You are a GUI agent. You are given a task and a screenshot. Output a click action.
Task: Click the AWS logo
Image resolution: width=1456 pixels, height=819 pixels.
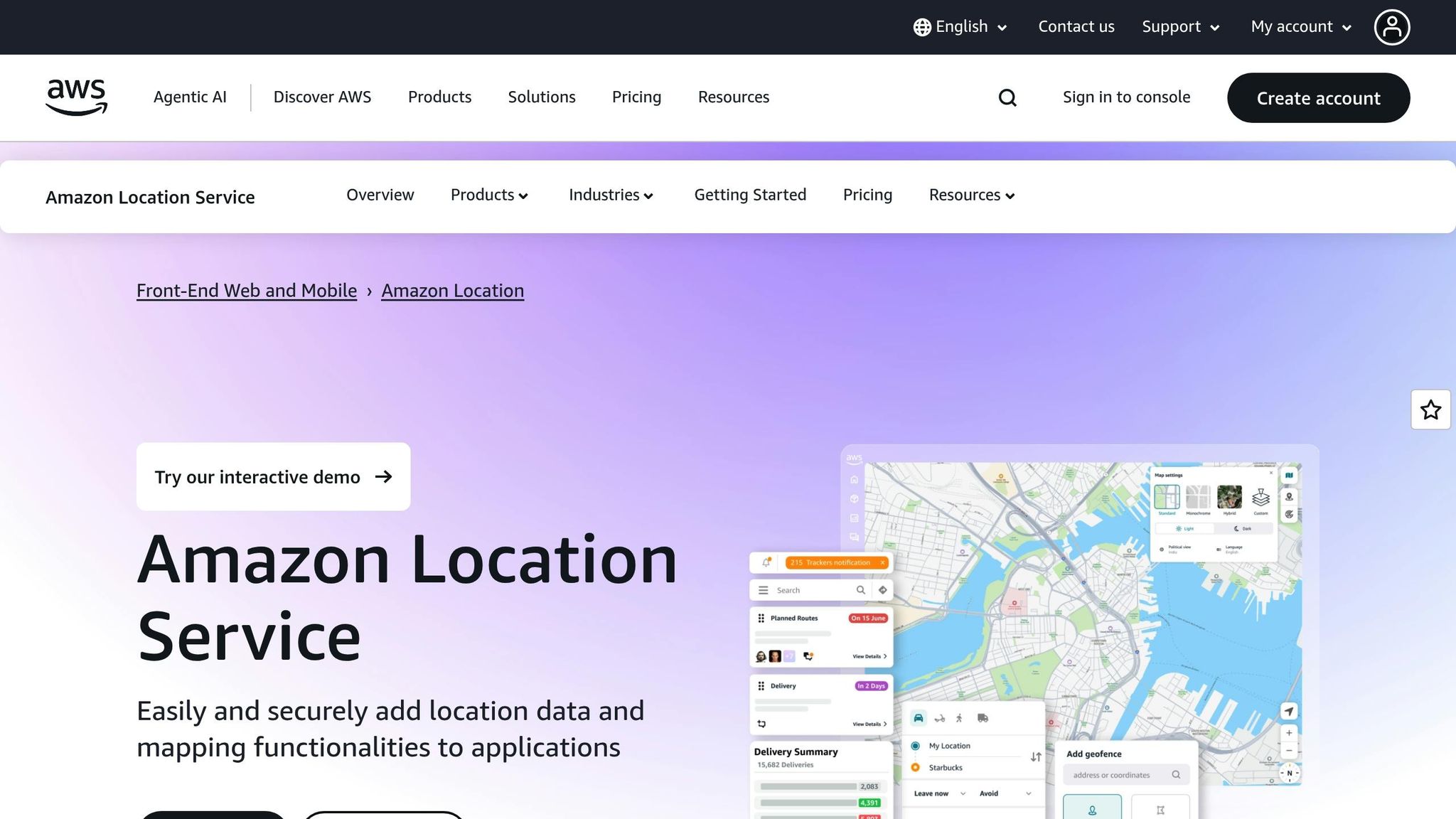click(76, 97)
